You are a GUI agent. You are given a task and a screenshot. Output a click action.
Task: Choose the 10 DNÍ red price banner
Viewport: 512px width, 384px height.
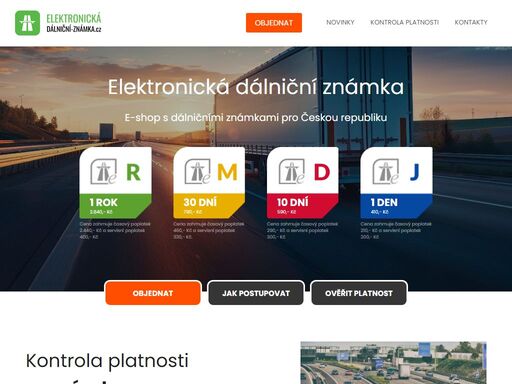click(303, 206)
